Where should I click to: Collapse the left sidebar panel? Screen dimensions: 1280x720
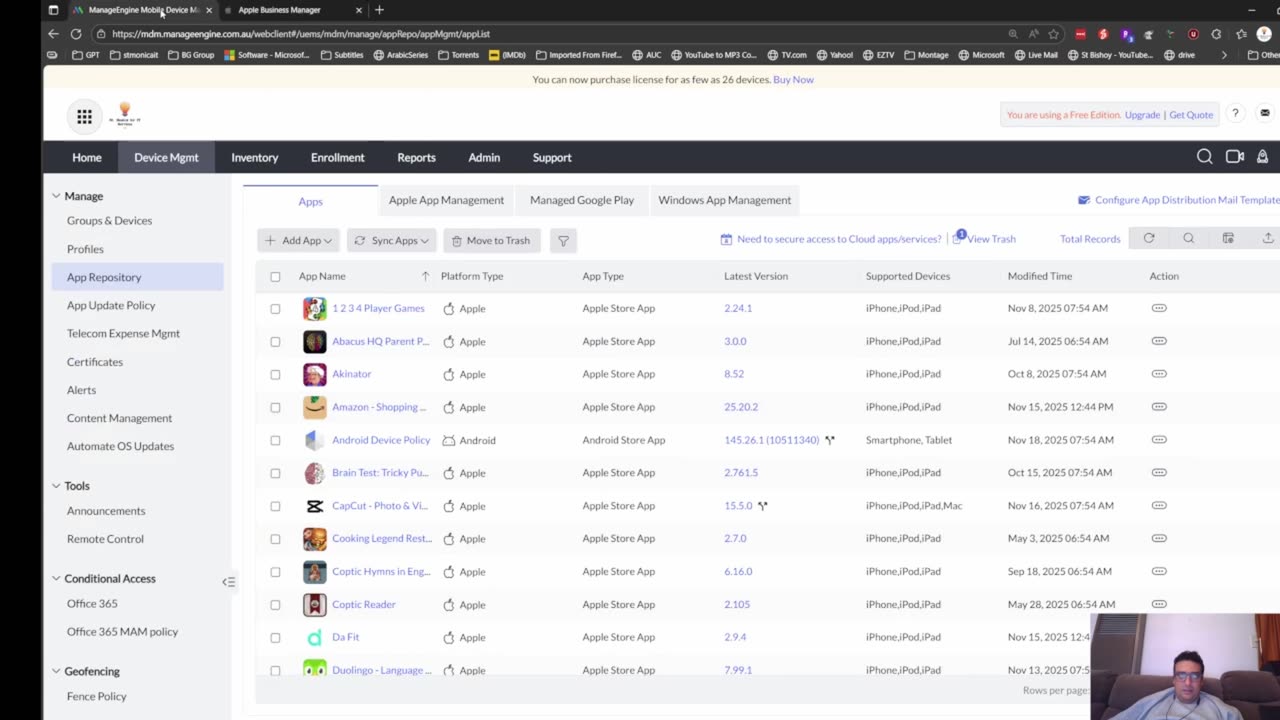[228, 581]
